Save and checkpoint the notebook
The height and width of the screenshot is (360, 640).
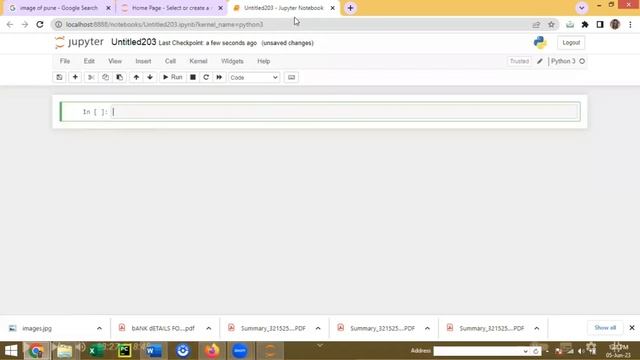(x=60, y=77)
